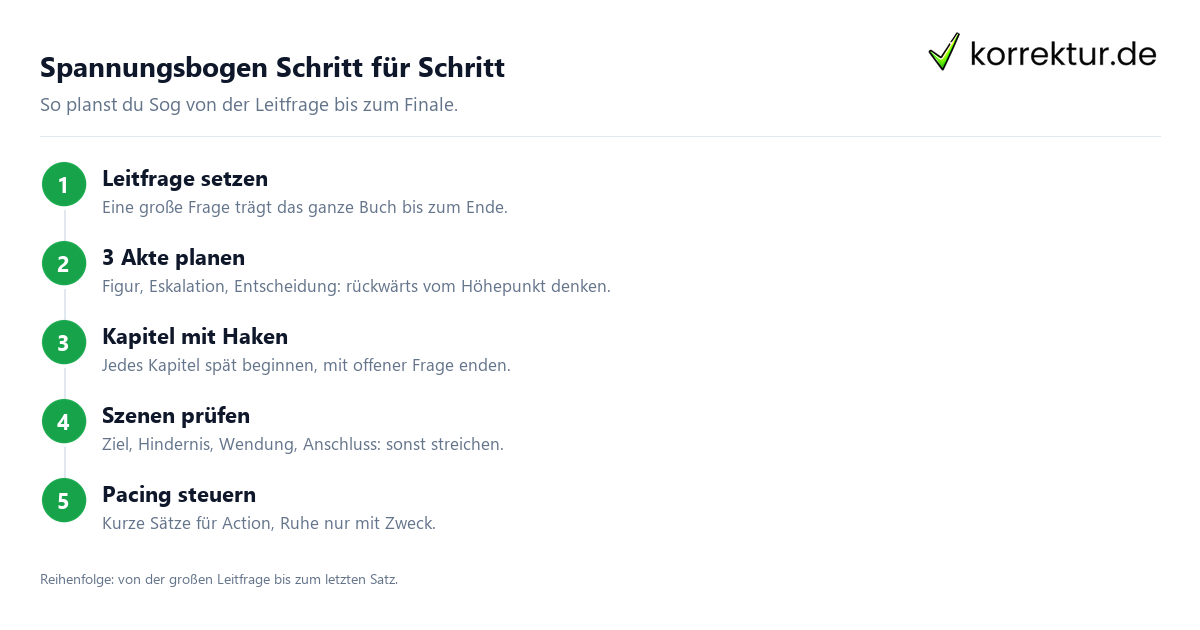Open the korrektur.de brand name
The height and width of the screenshot is (630, 1200).
tap(1063, 53)
